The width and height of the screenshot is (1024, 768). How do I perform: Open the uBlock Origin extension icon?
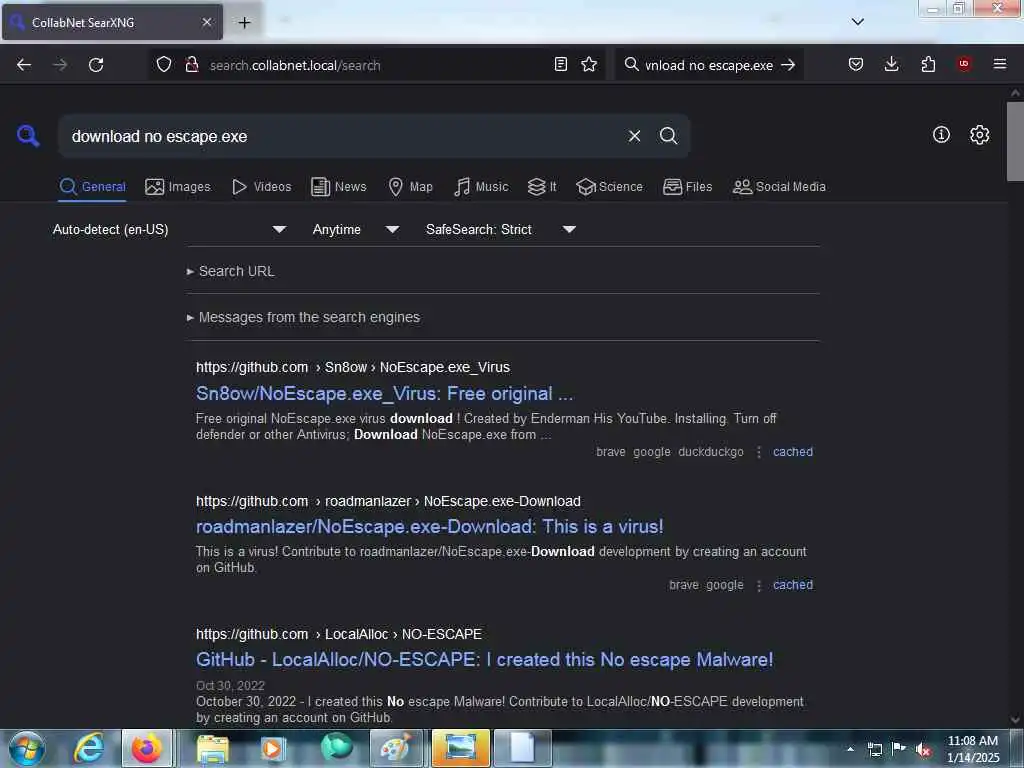[964, 64]
